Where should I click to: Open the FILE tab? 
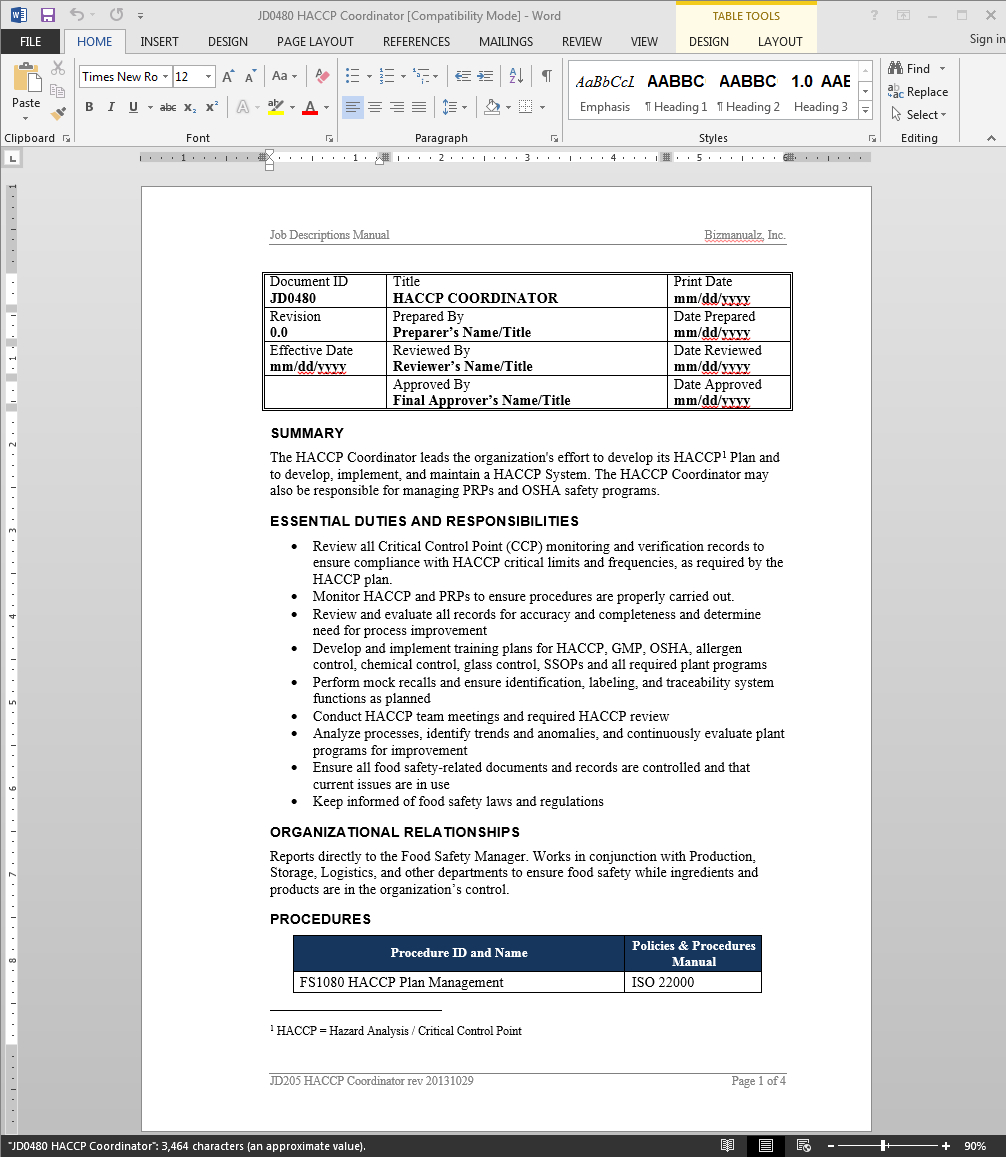(30, 42)
